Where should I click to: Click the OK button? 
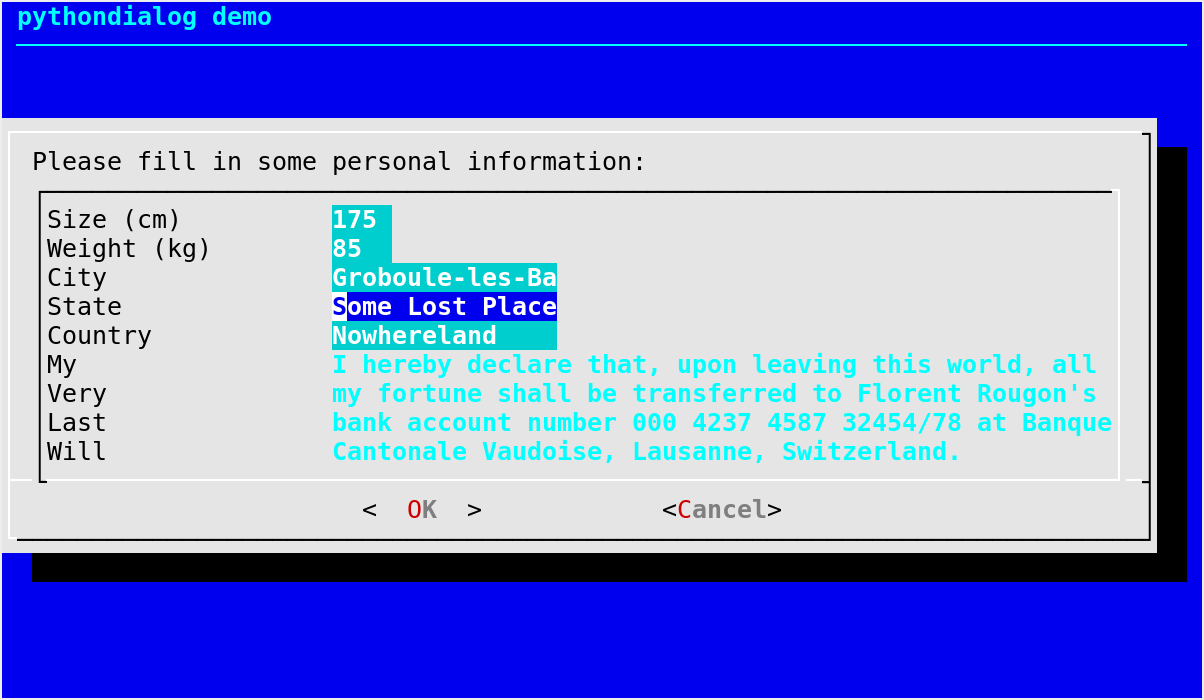(422, 509)
